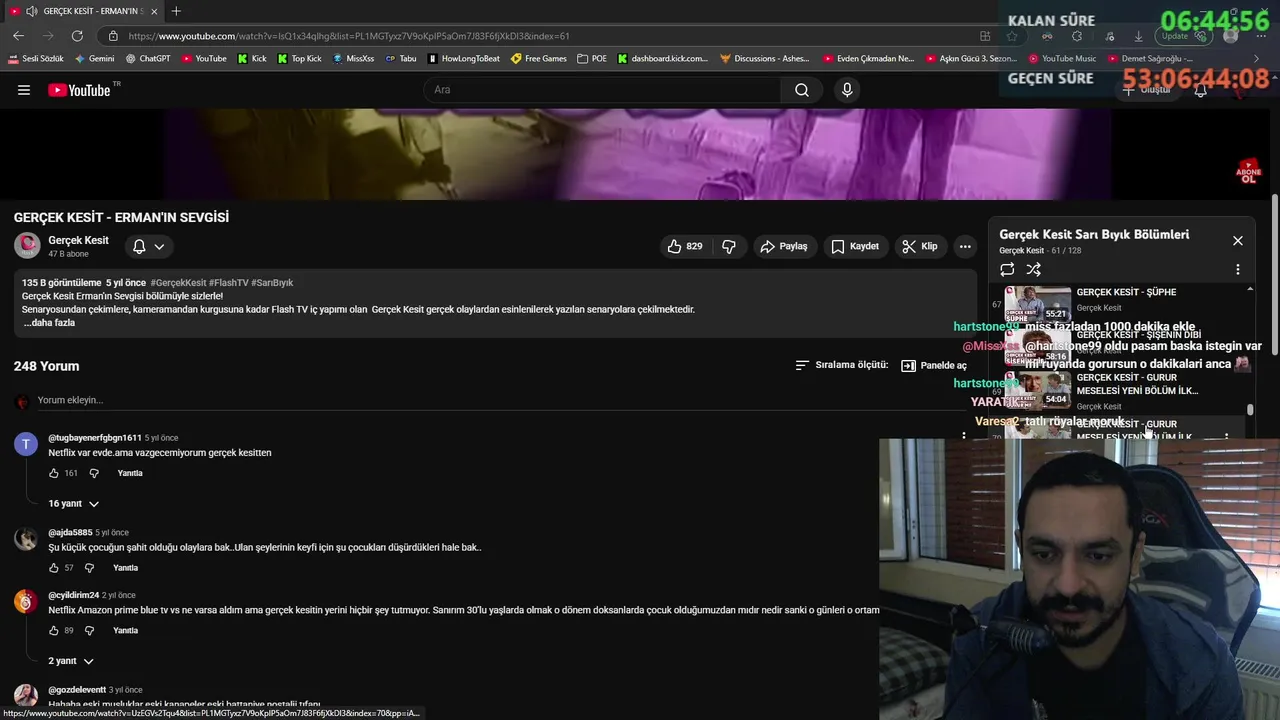
Task: Click the search magnifier button
Action: tap(802, 90)
